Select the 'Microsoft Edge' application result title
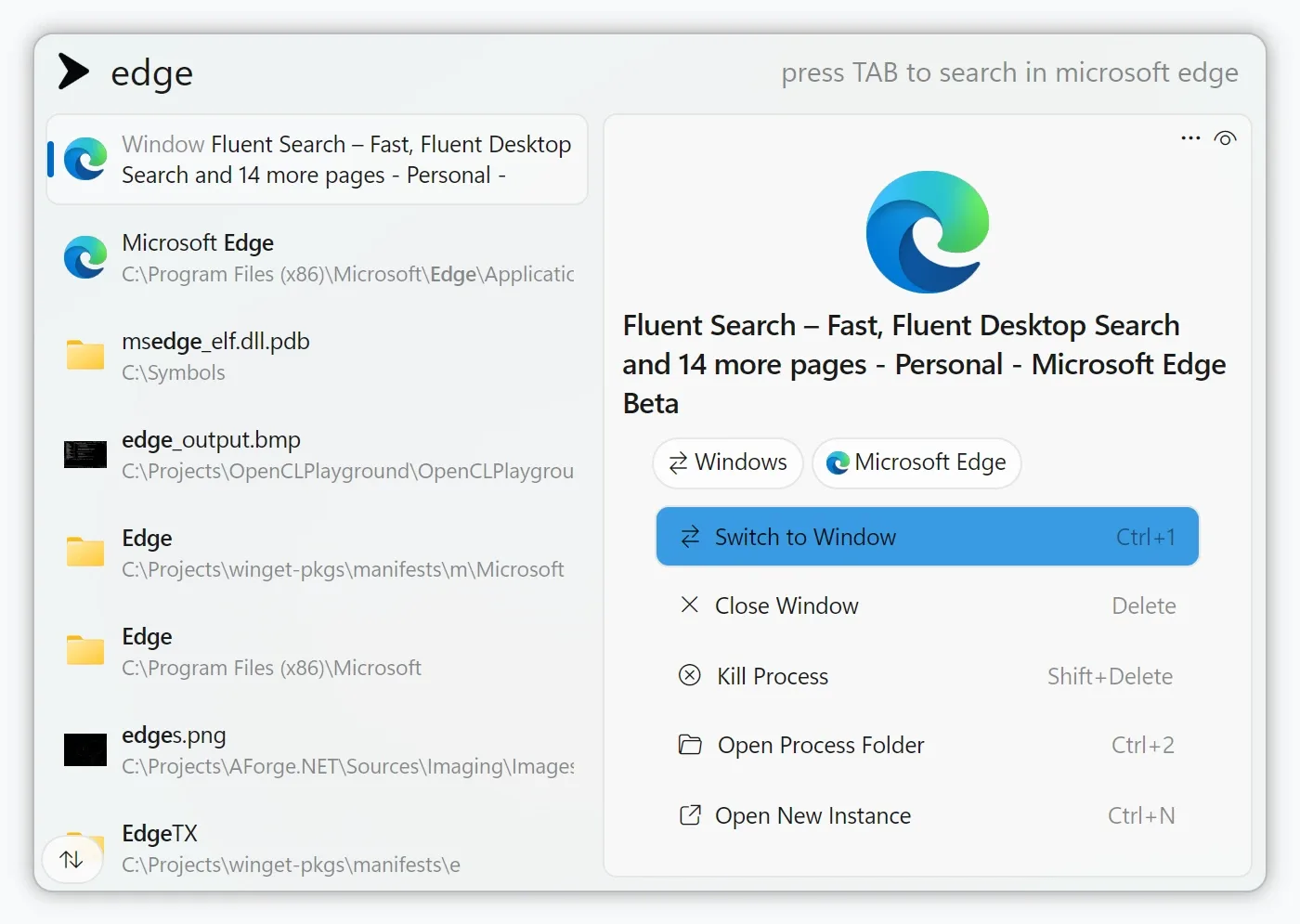Viewport: 1300px width, 924px height. pyautogui.click(x=198, y=243)
